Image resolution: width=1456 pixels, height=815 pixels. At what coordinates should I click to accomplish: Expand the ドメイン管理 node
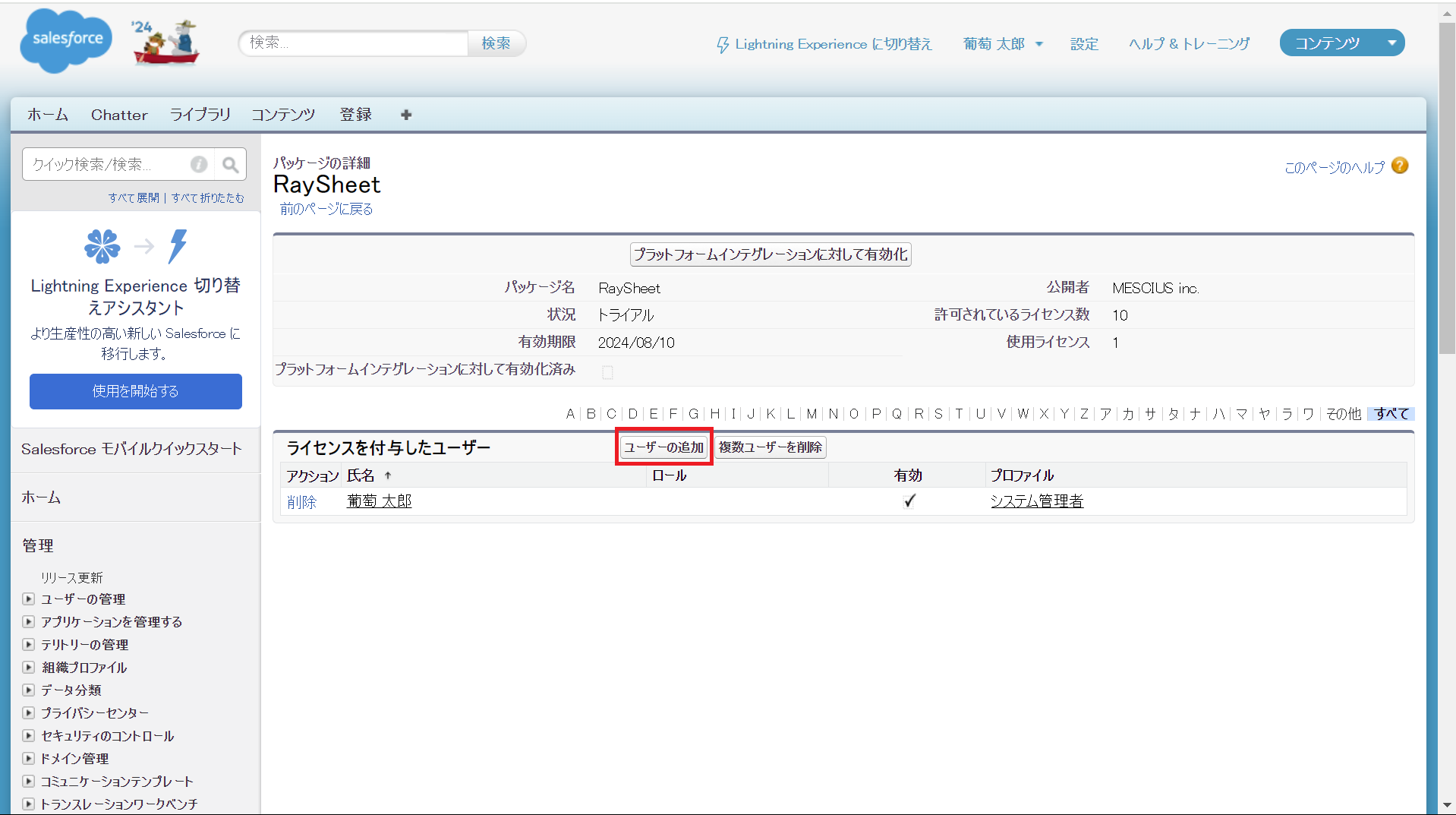[x=29, y=759]
